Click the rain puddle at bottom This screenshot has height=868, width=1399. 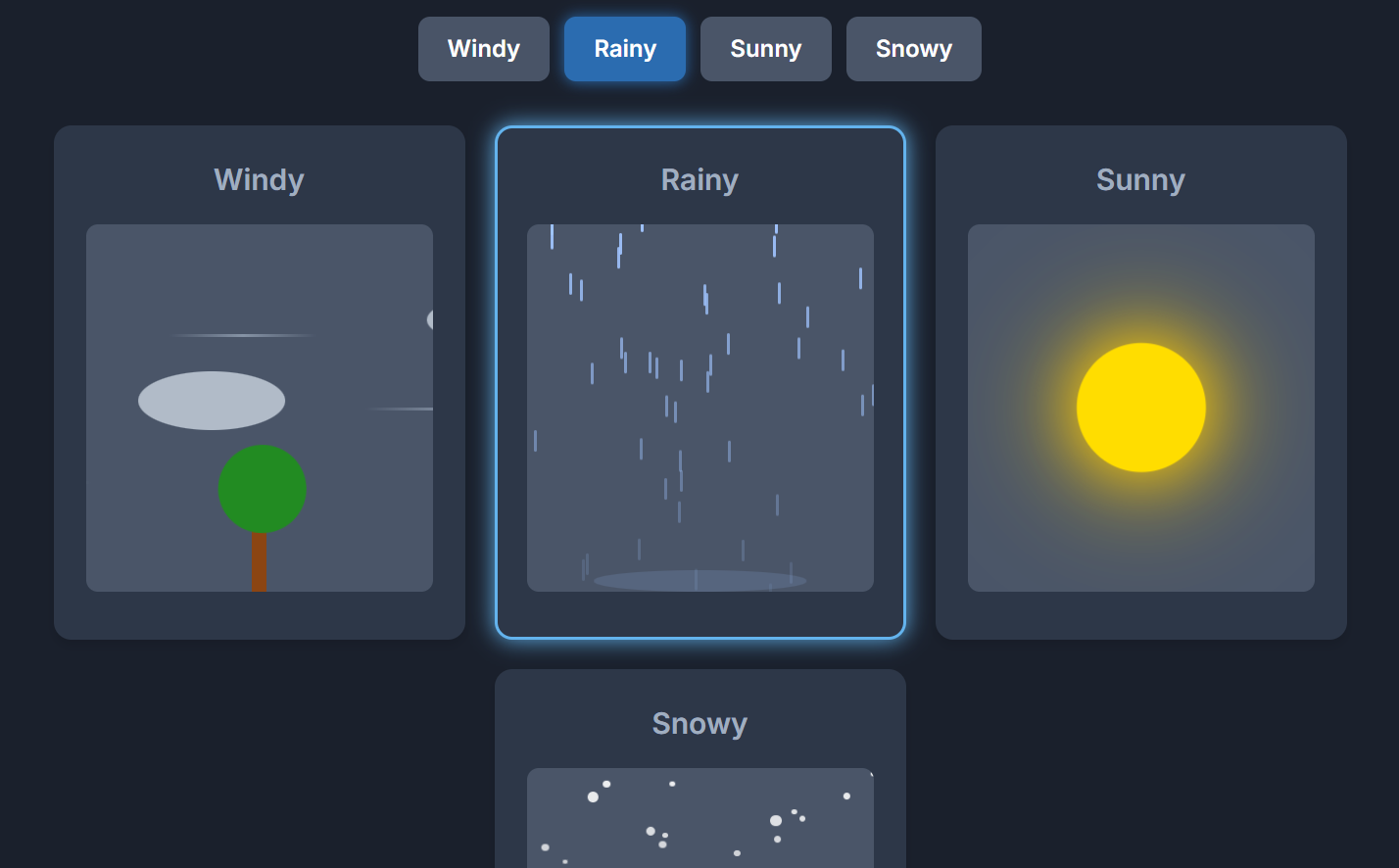tap(700, 581)
